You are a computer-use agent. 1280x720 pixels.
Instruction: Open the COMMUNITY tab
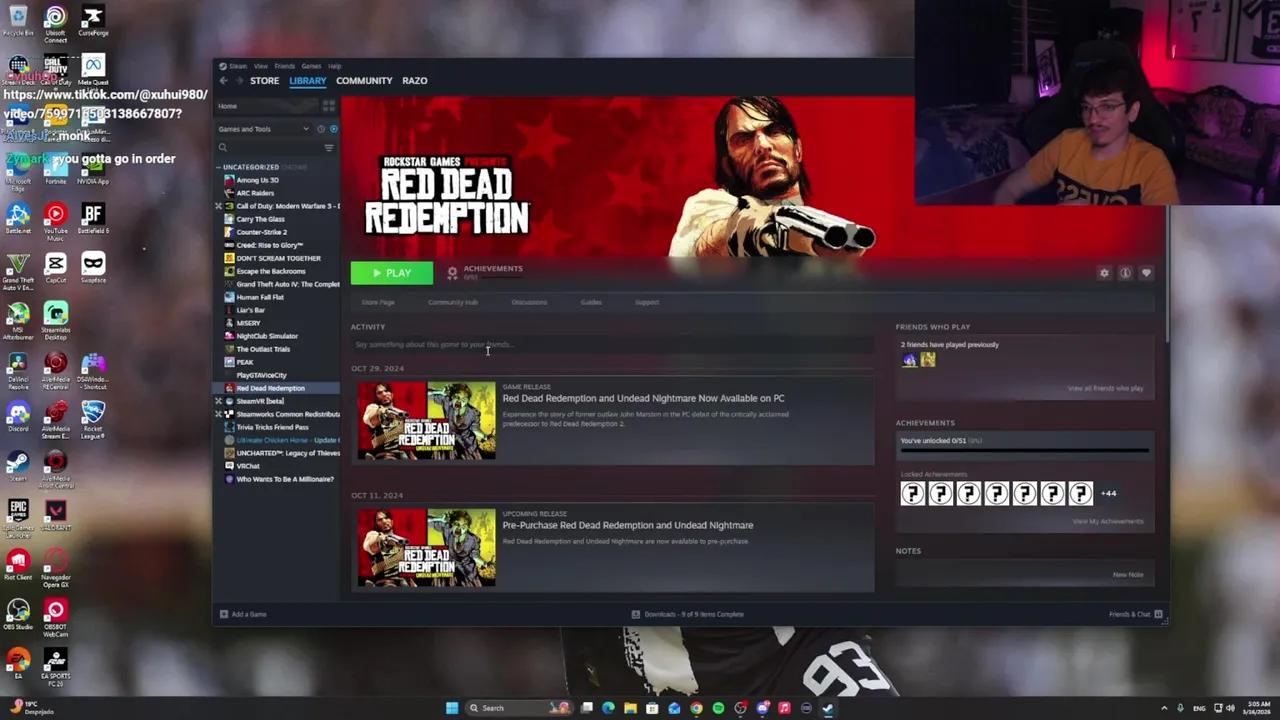[364, 81]
